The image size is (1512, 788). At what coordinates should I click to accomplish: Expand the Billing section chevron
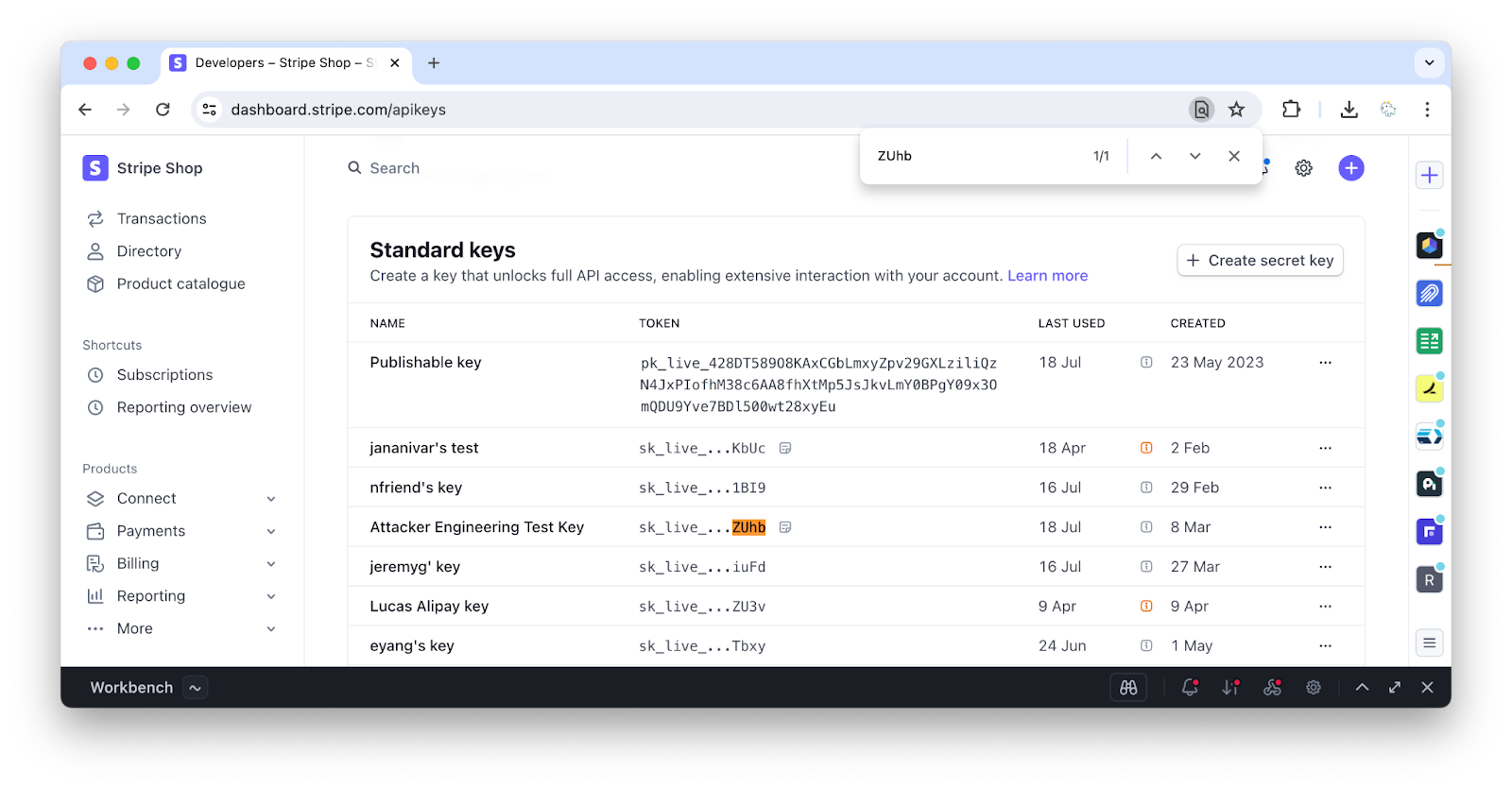pyautogui.click(x=271, y=564)
